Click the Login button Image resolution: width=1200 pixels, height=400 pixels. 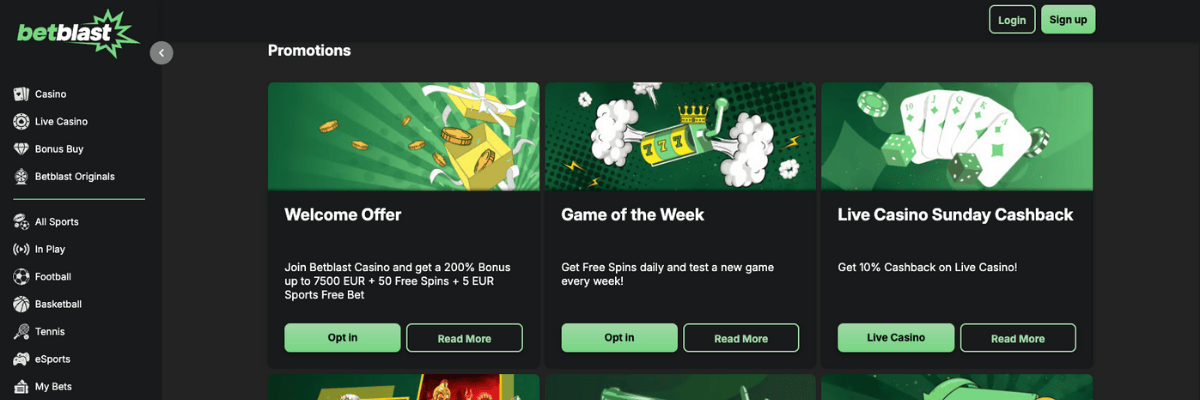click(x=1012, y=20)
